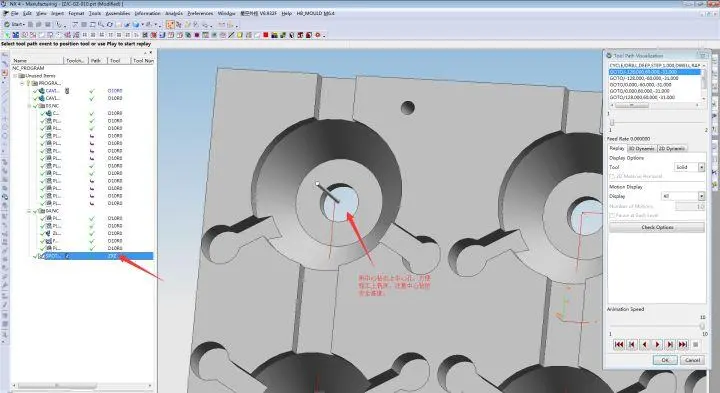
Task: Toggle Pause at Each Level checkbox
Action: 612,215
